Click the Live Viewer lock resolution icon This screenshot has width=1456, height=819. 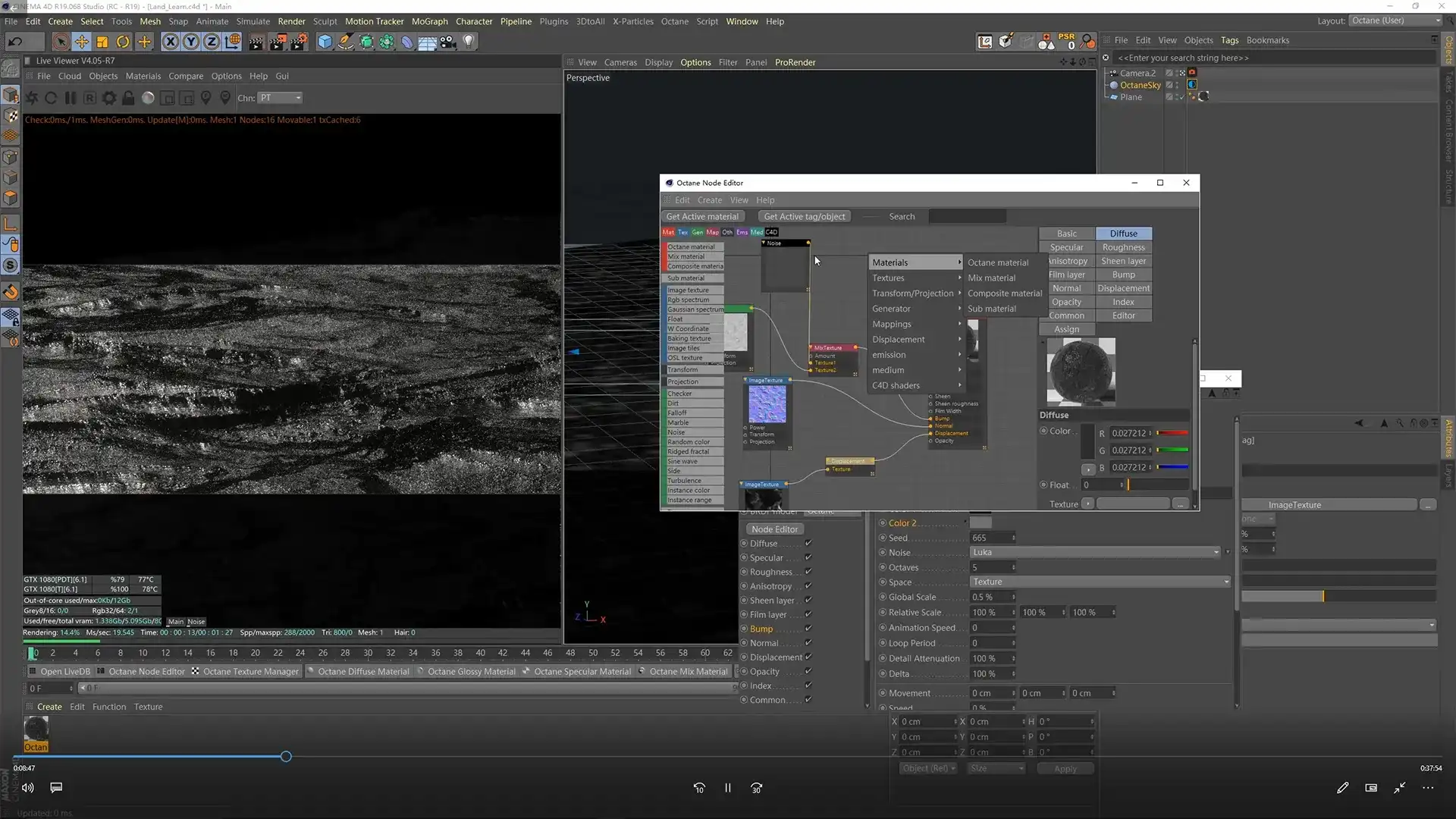[128, 98]
